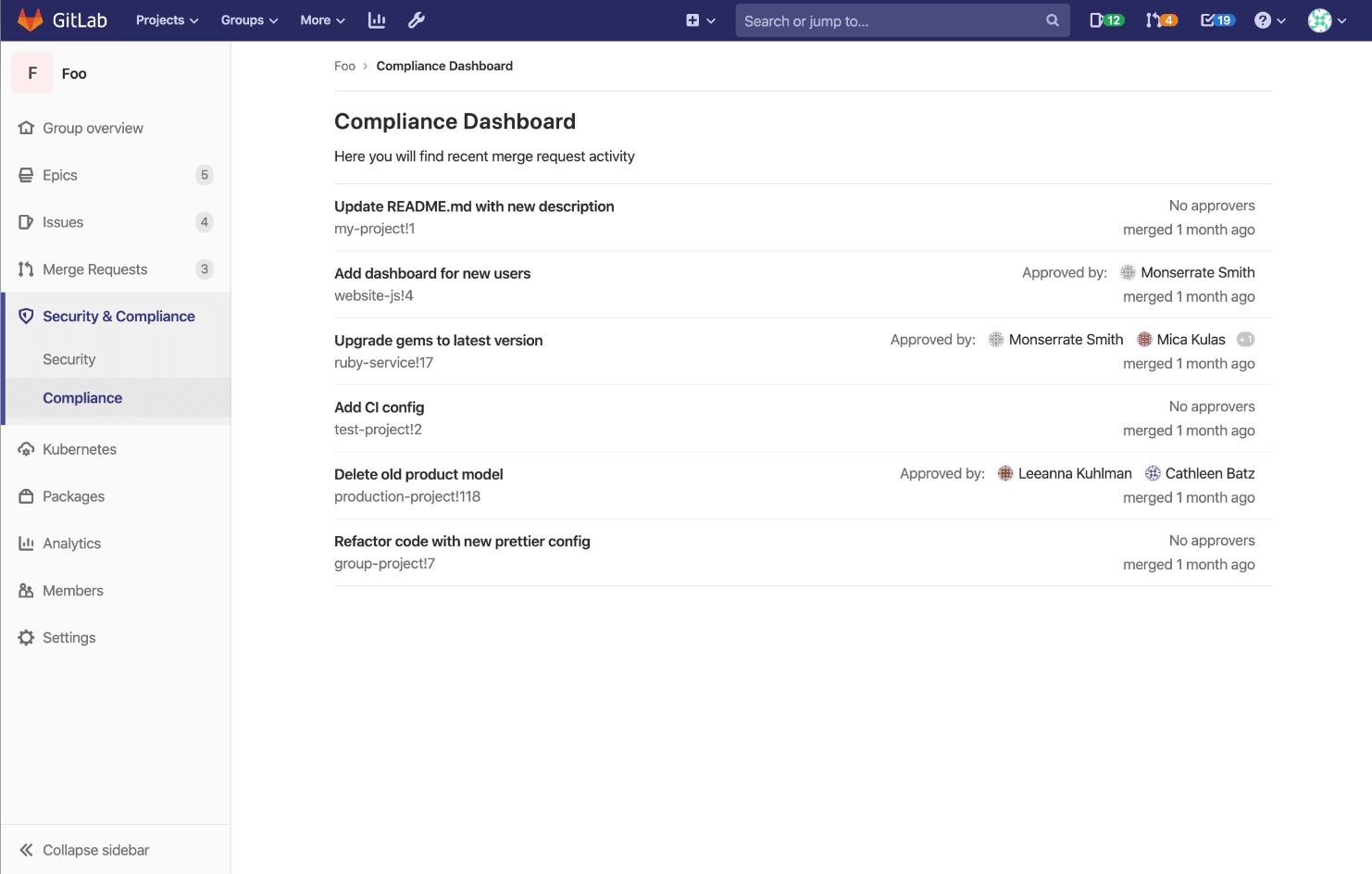Open the merge request Add CI config

[379, 406]
